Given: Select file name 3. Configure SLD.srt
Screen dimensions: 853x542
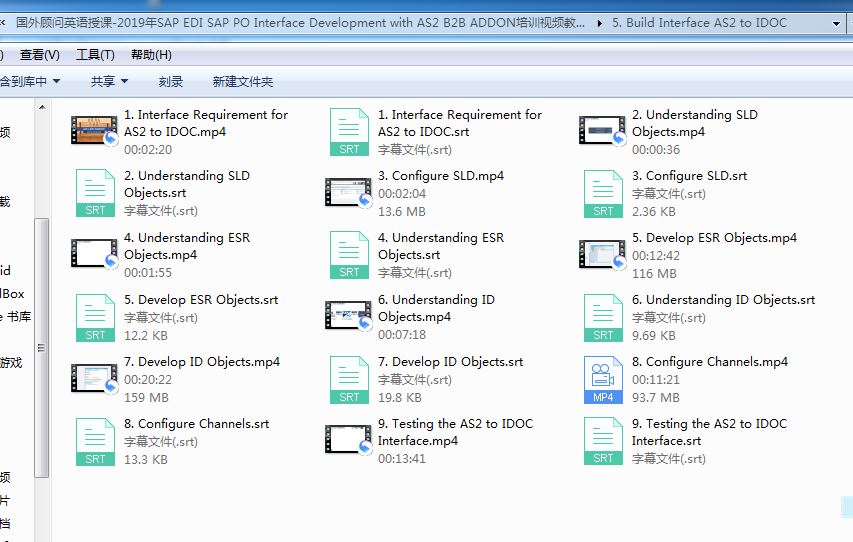Looking at the screenshot, I should click(689, 176).
